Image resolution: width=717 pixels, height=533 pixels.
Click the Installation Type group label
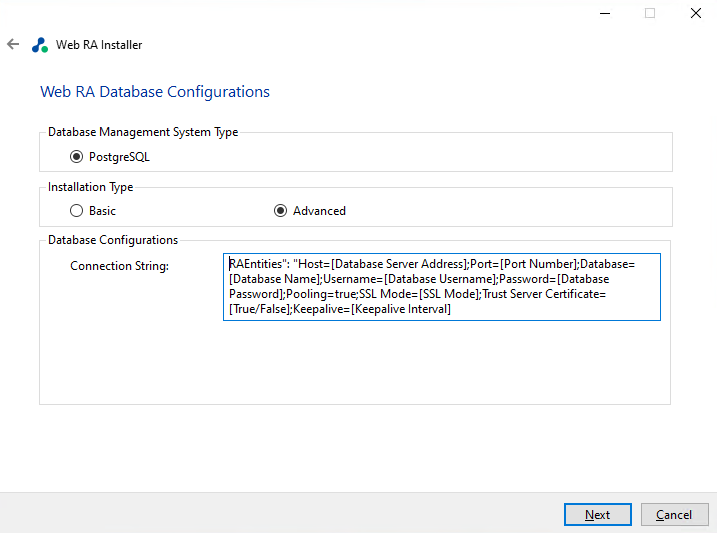point(90,187)
